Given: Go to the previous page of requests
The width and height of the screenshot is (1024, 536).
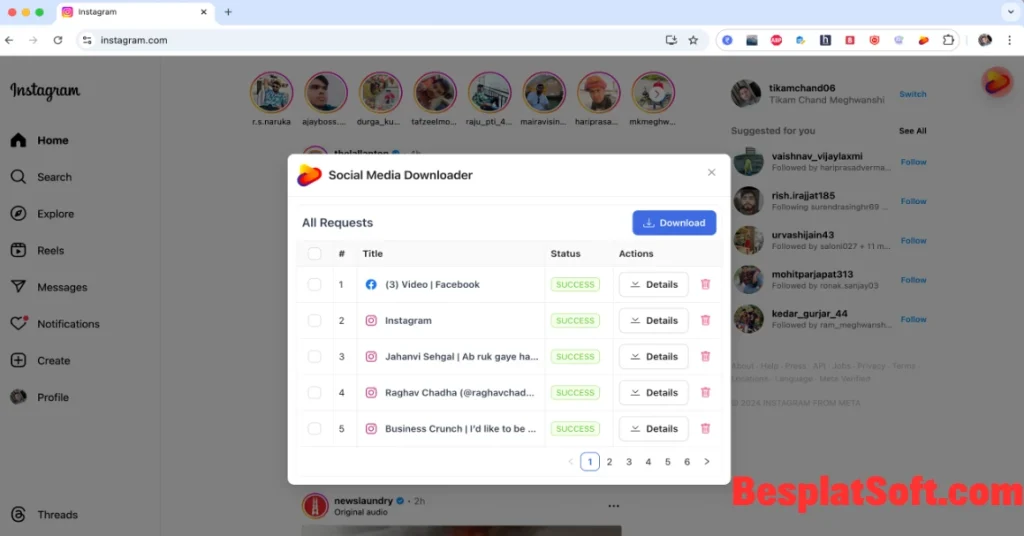Looking at the screenshot, I should point(570,462).
